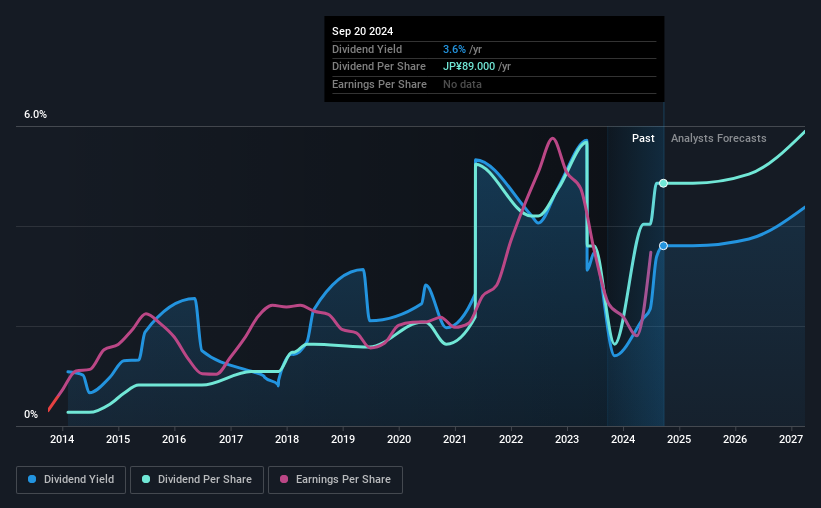
Task: Toggle the Dividend Per Share legend series
Action: 197,480
